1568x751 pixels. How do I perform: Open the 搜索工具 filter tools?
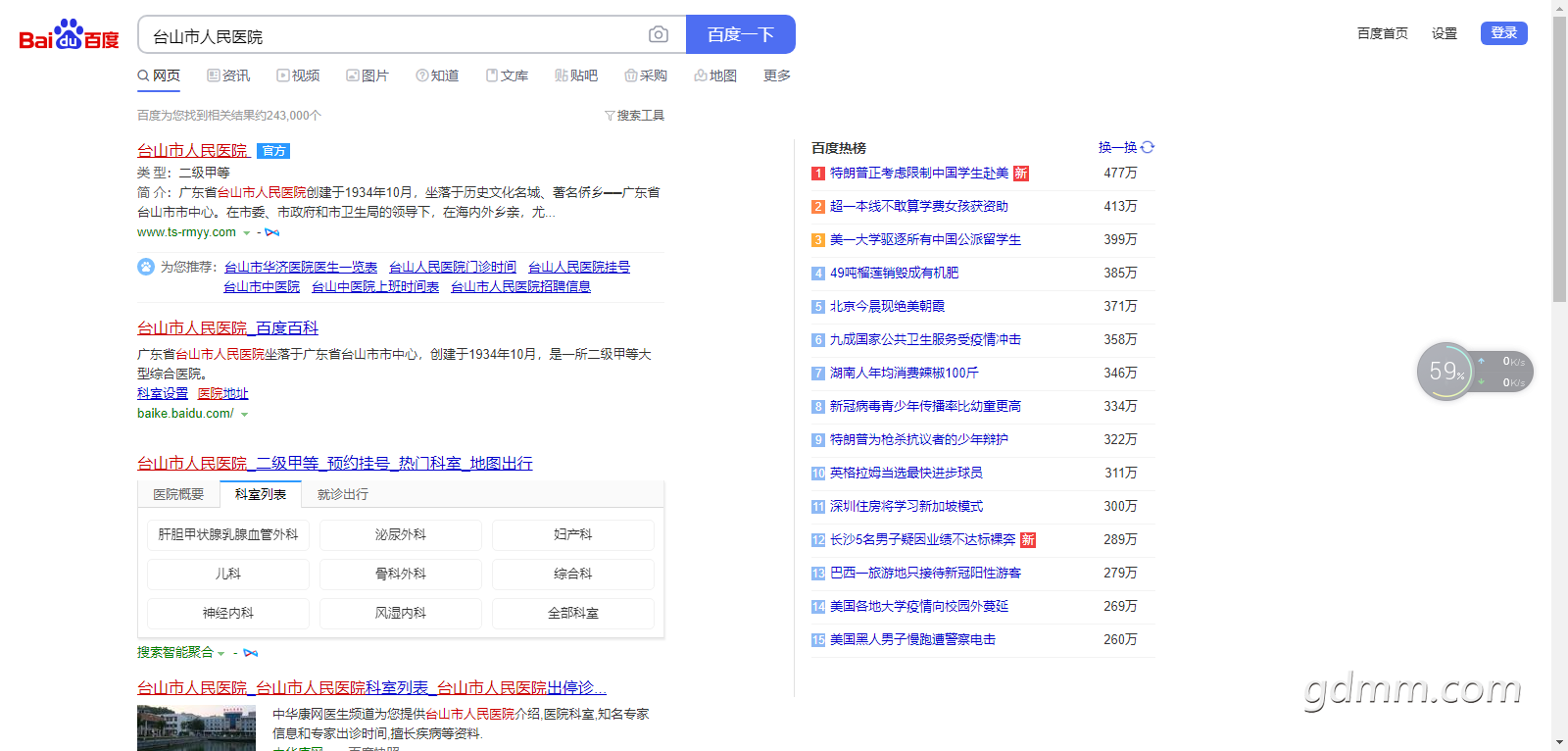coord(635,116)
